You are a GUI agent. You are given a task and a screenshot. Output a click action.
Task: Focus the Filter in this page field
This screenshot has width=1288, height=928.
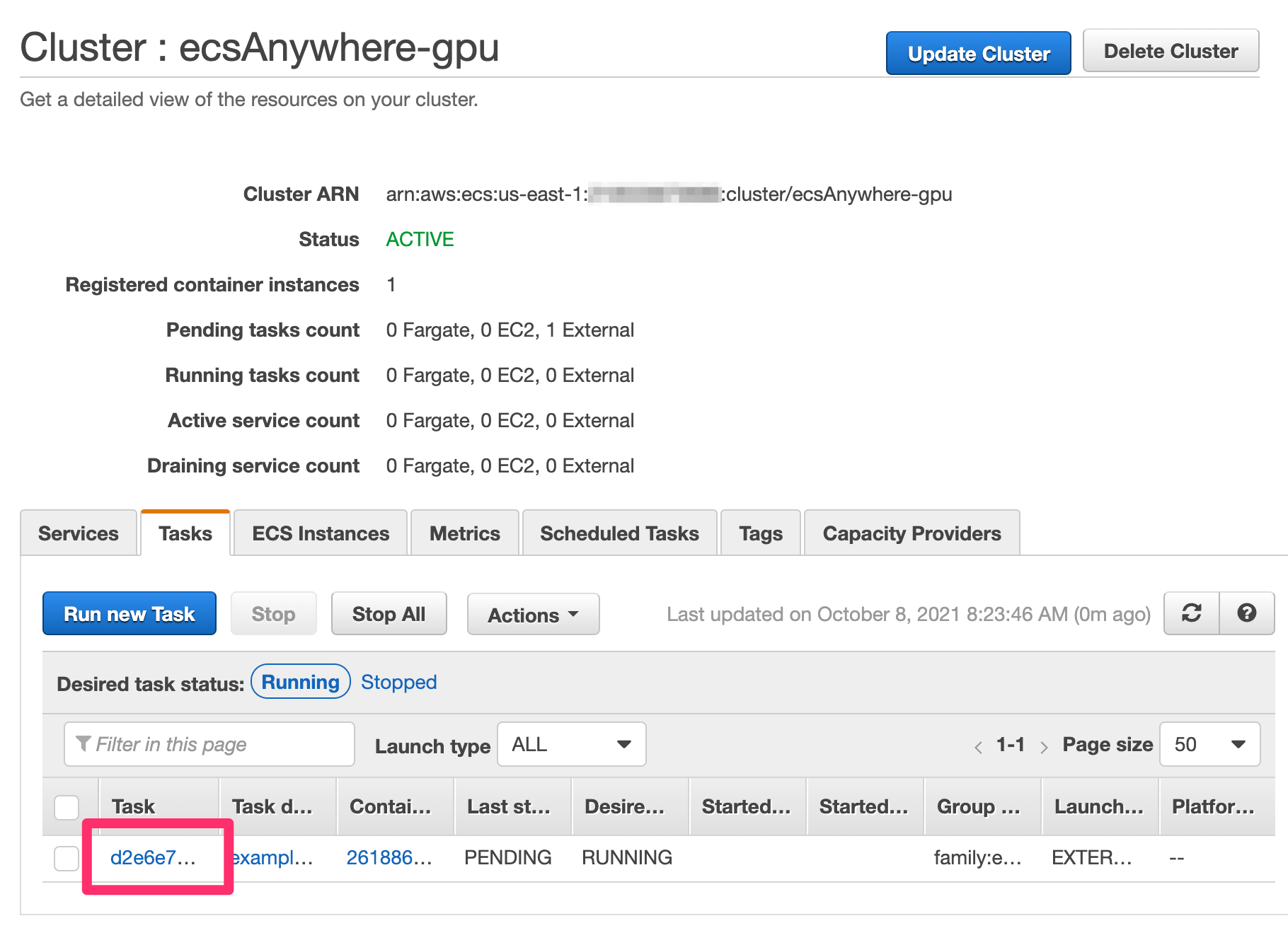coord(209,744)
